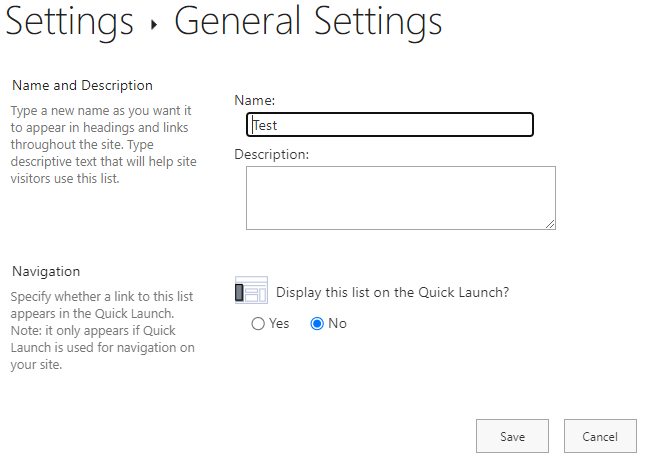659x456 pixels.
Task: Click the Quick Launch layout icon
Action: click(x=251, y=290)
